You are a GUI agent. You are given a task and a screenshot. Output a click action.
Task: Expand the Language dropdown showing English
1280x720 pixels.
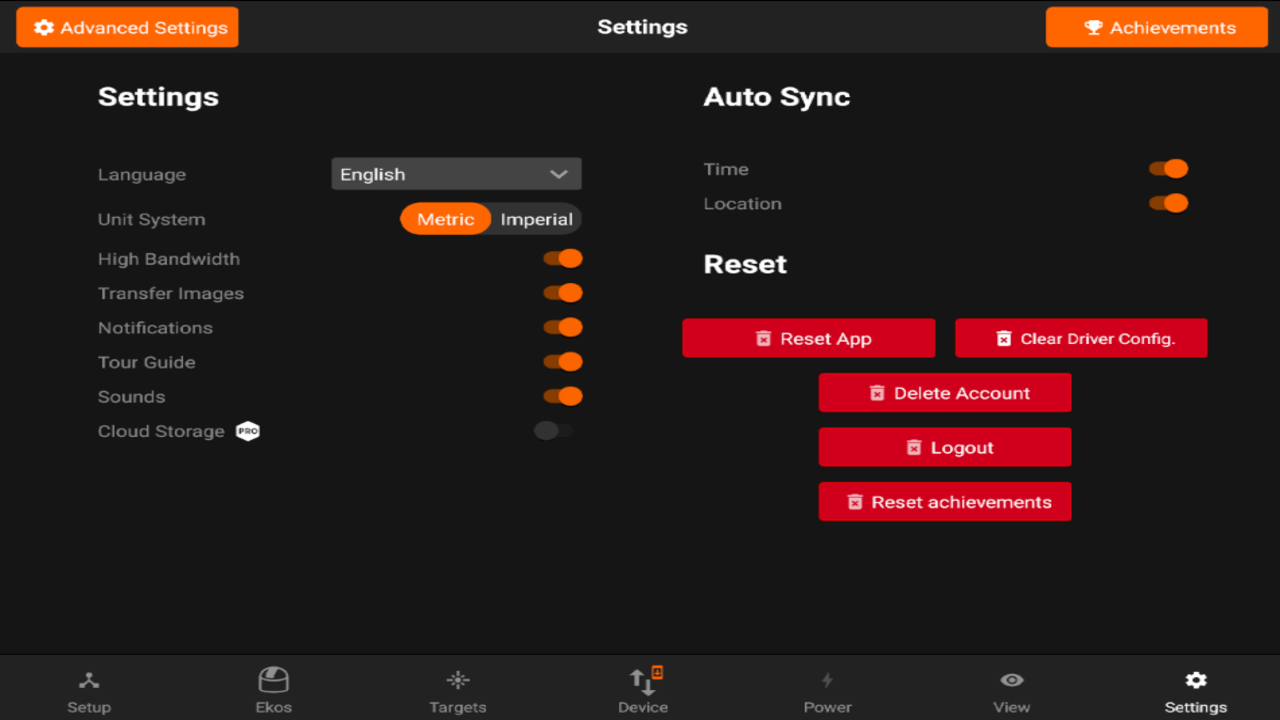pos(456,174)
